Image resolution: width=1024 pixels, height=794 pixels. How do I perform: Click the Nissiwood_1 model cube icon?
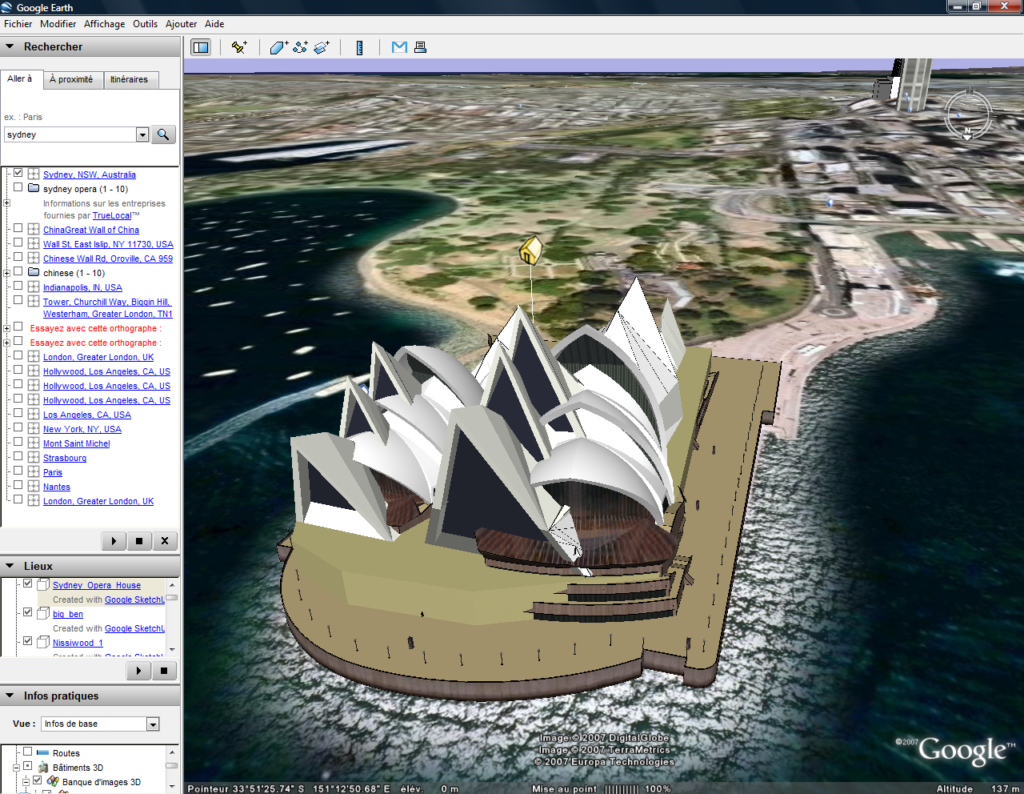tap(43, 643)
